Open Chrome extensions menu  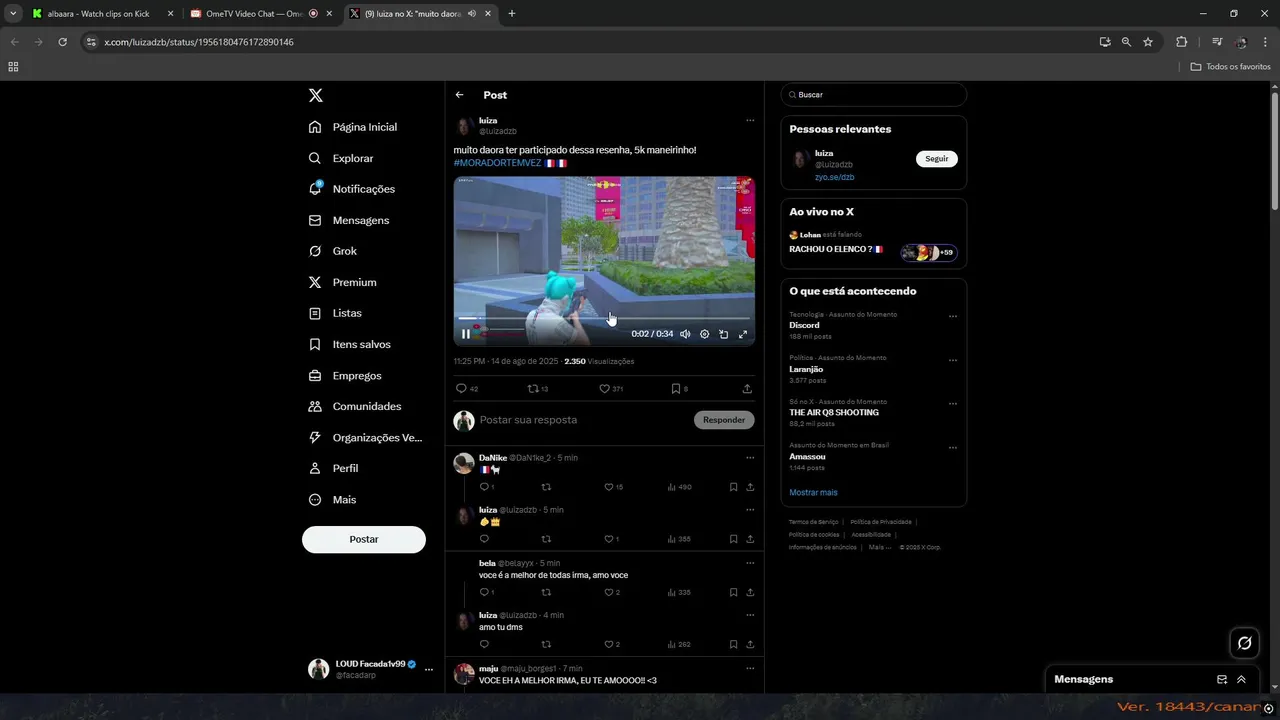click(1181, 42)
